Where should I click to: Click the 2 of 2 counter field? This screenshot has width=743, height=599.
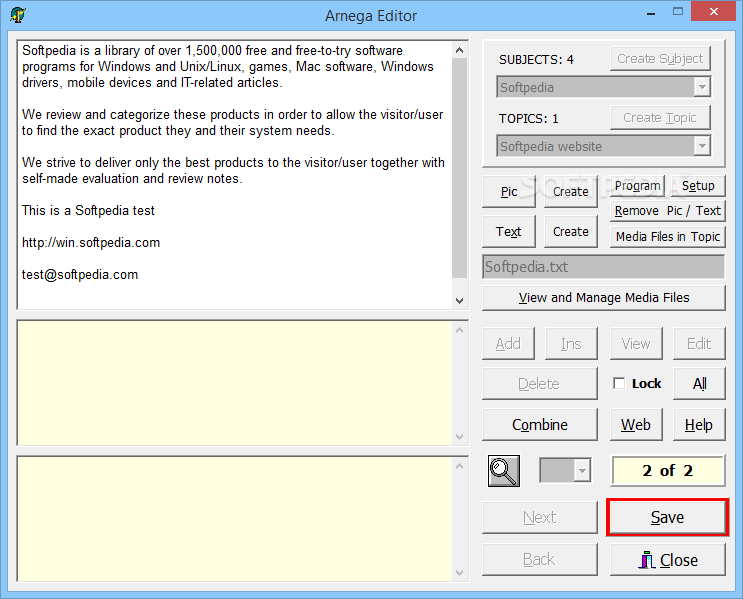(668, 471)
